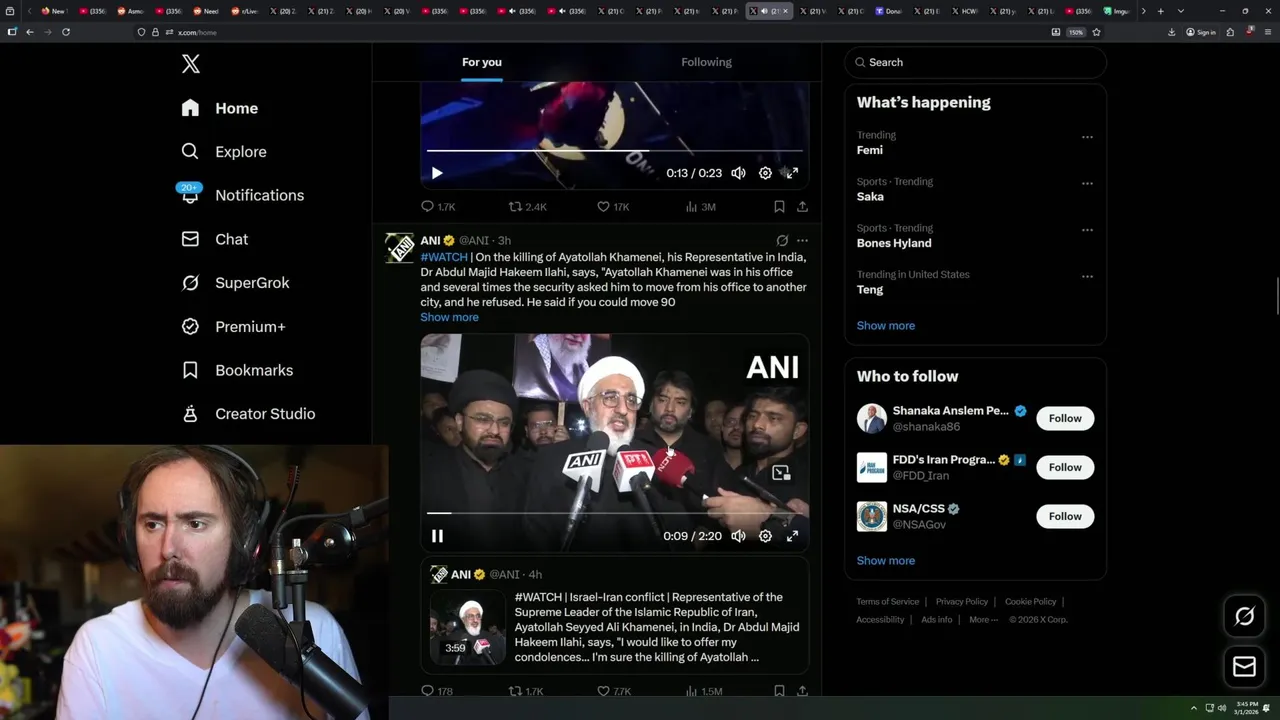Repost the top post with 2.4K reposts

point(528,207)
